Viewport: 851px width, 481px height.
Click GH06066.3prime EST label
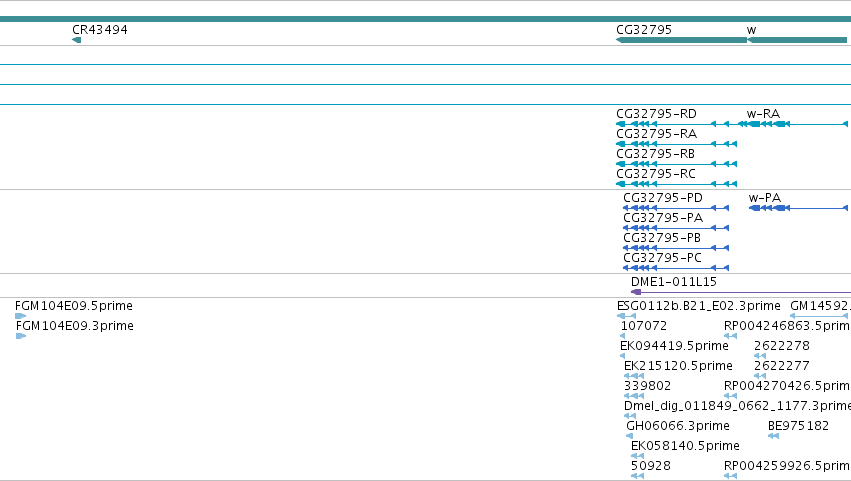point(678,427)
